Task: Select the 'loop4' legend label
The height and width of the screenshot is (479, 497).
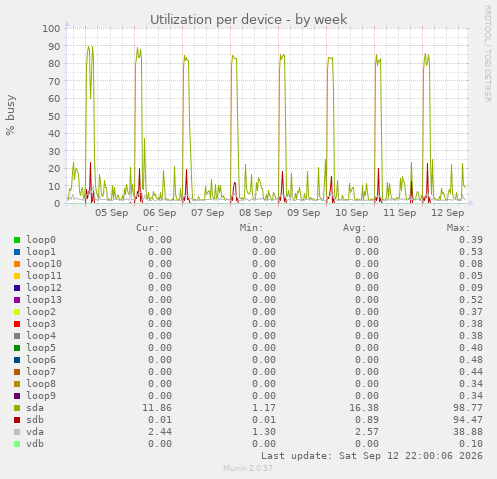Action: (x=41, y=336)
